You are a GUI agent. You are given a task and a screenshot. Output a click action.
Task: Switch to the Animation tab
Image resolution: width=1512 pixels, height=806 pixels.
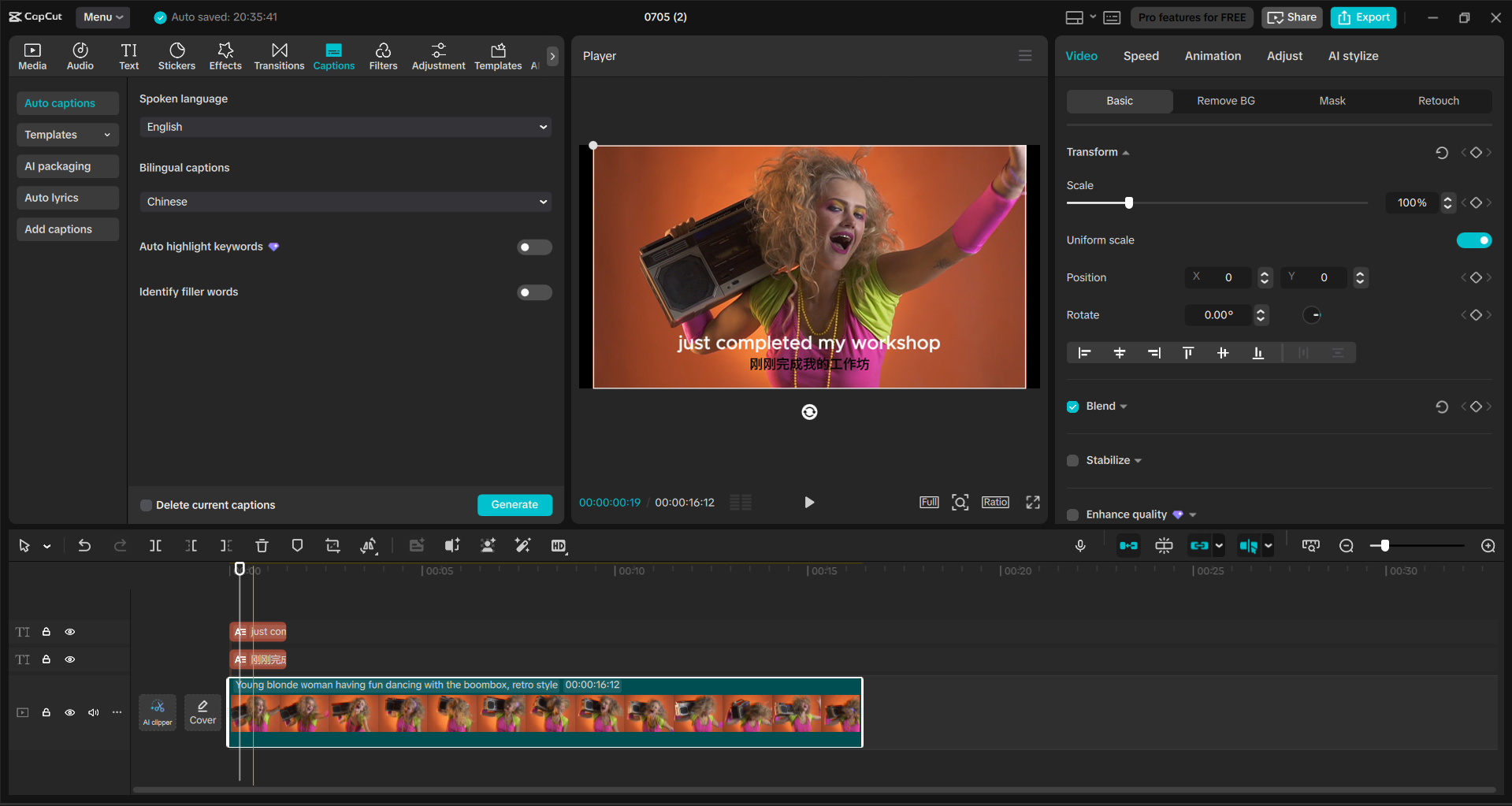coord(1213,56)
